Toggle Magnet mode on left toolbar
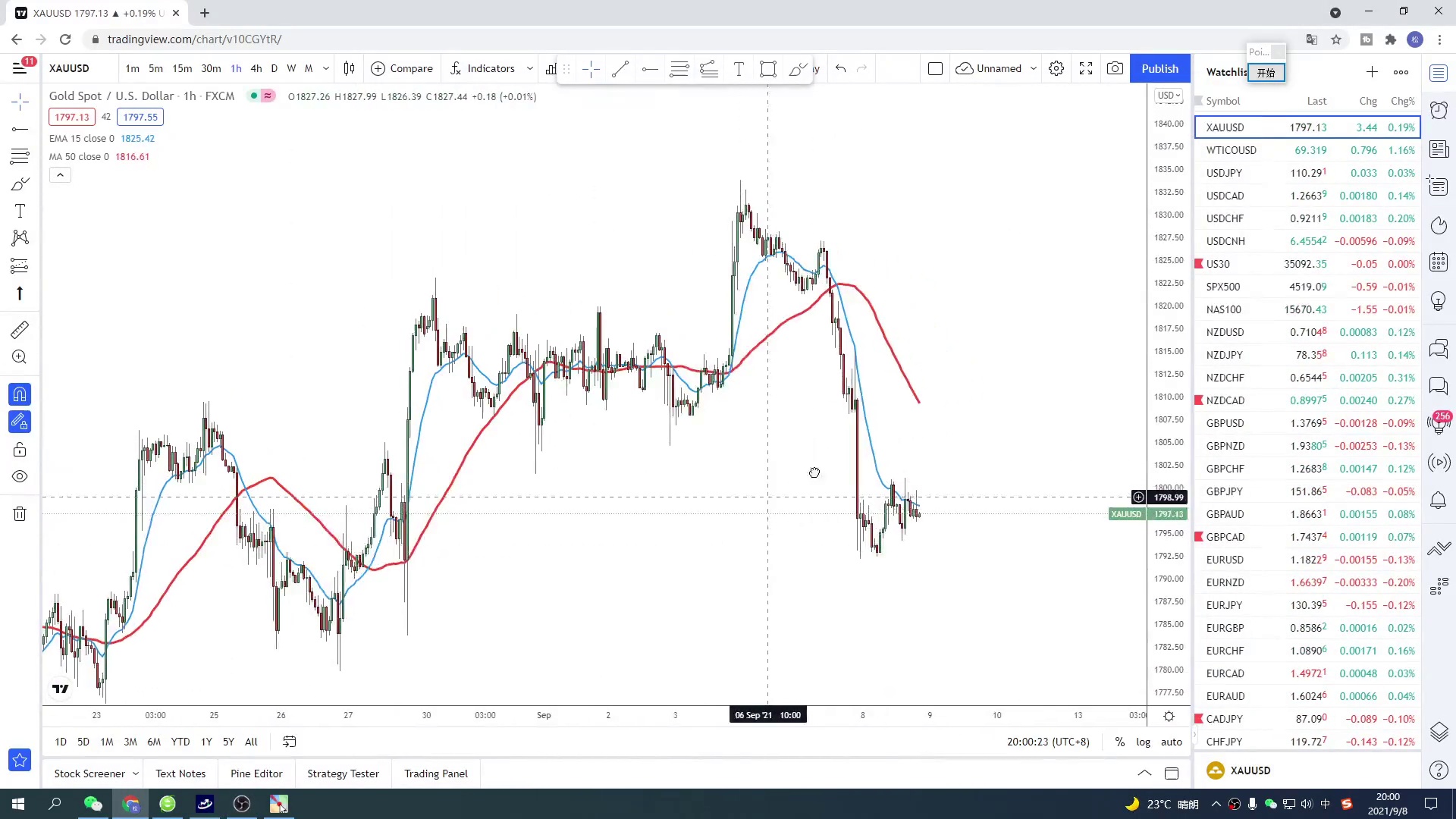The height and width of the screenshot is (819, 1456). pyautogui.click(x=20, y=394)
